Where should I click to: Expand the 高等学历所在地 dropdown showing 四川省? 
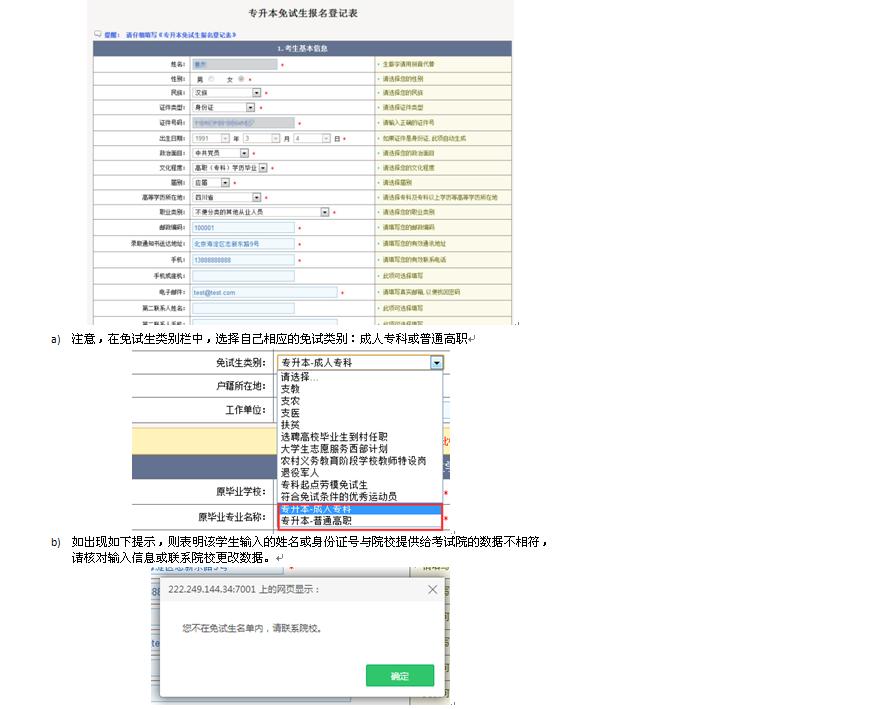pos(256,197)
